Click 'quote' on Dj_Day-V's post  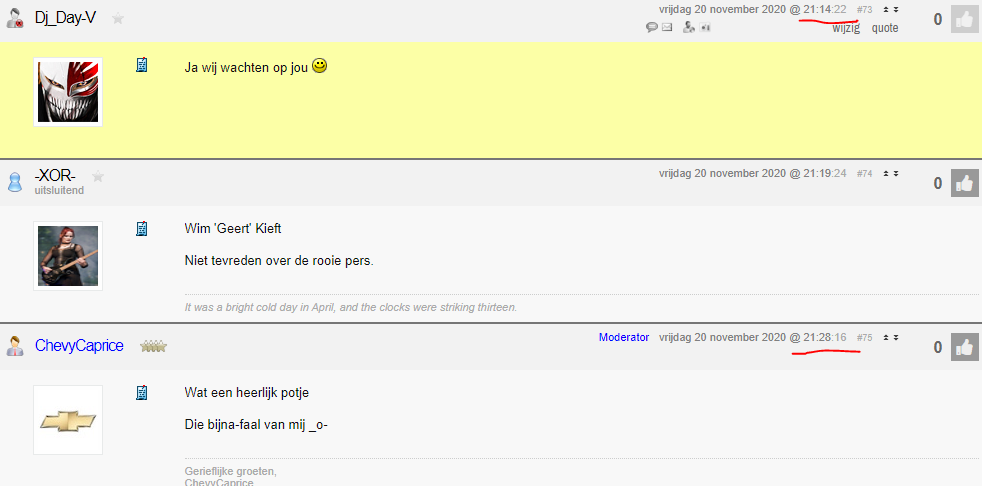[885, 28]
